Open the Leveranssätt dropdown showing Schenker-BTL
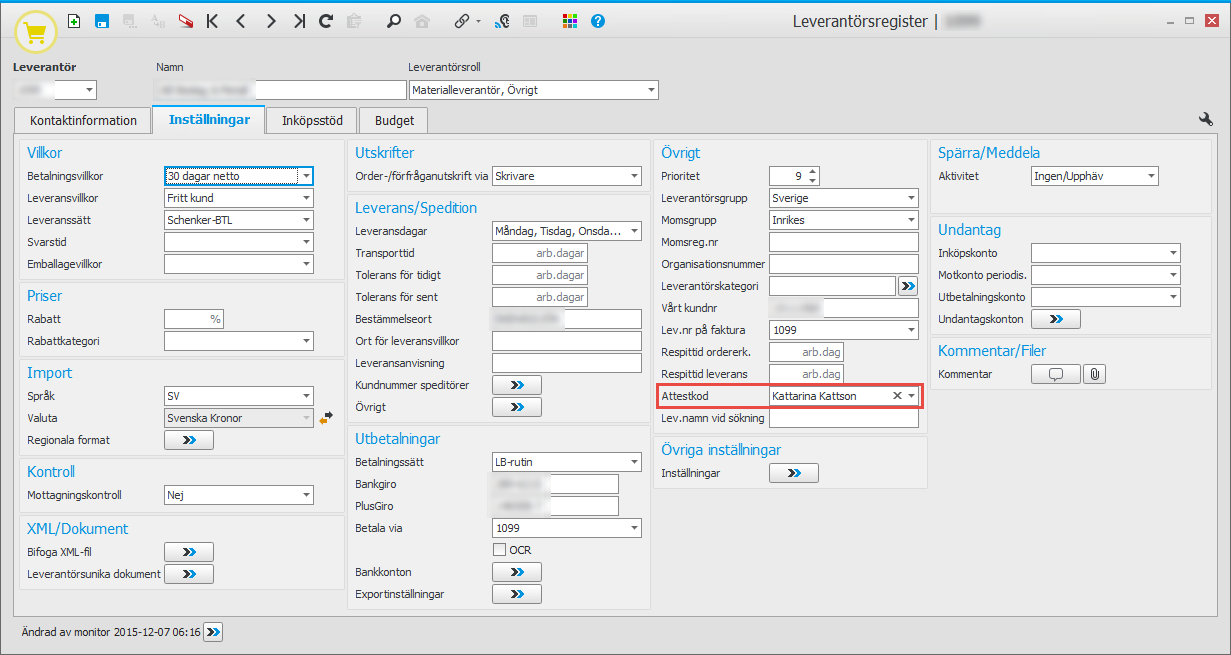Image resolution: width=1231 pixels, height=655 pixels. [x=306, y=220]
